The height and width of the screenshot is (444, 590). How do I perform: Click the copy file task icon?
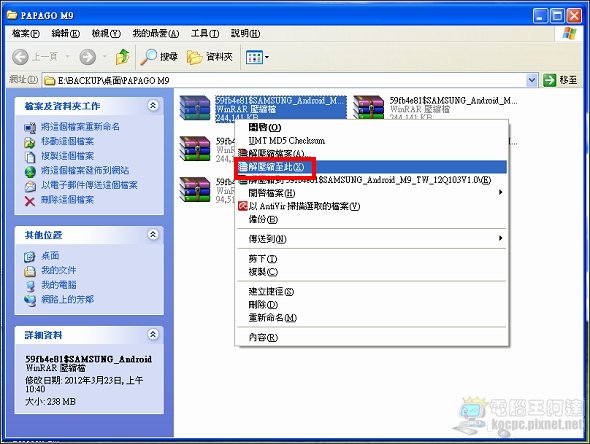pyautogui.click(x=30, y=157)
